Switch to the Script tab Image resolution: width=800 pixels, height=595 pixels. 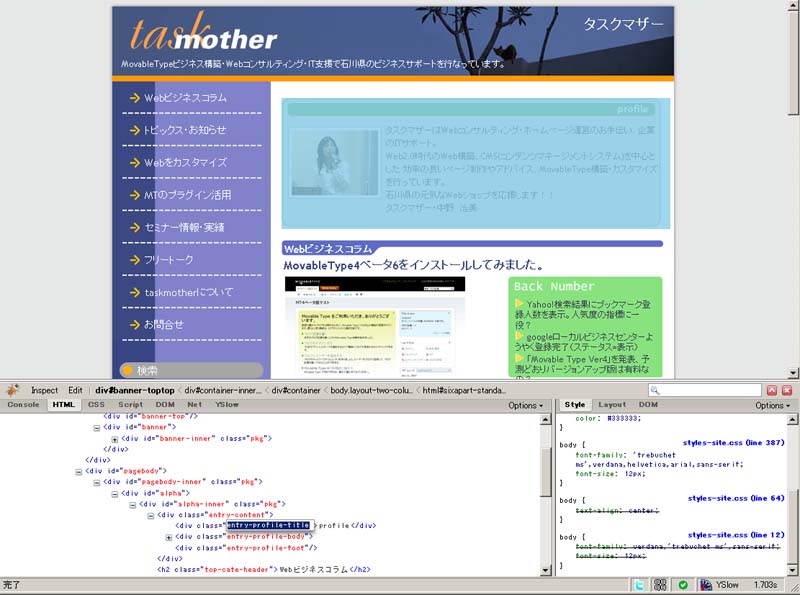click(130, 405)
